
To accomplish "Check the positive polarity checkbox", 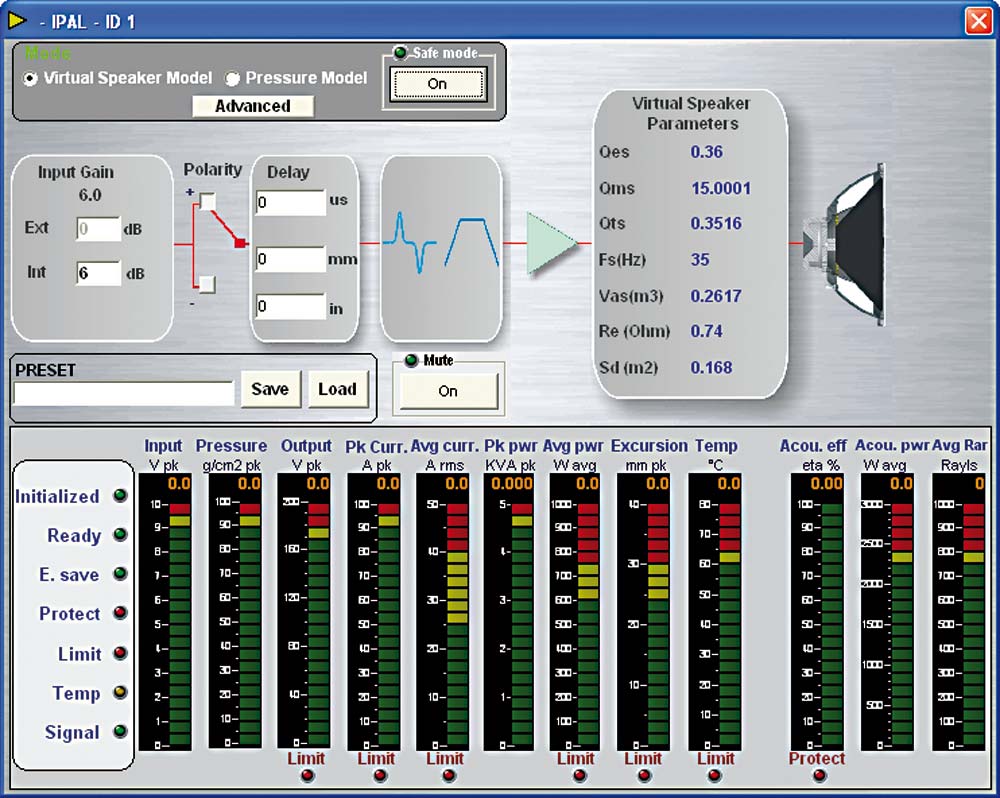I will tap(207, 202).
